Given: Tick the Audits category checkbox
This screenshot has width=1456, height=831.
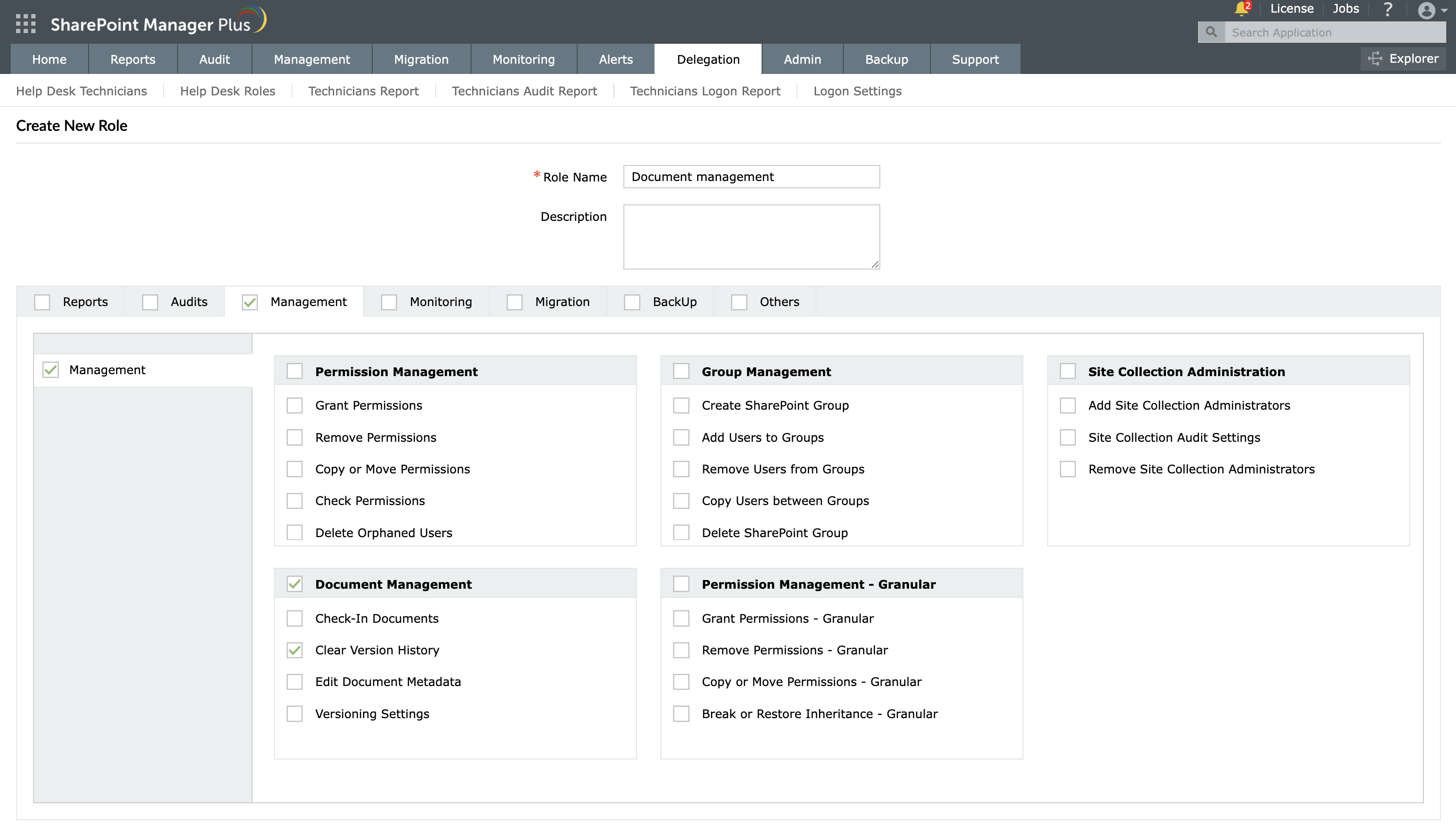Looking at the screenshot, I should [x=150, y=302].
